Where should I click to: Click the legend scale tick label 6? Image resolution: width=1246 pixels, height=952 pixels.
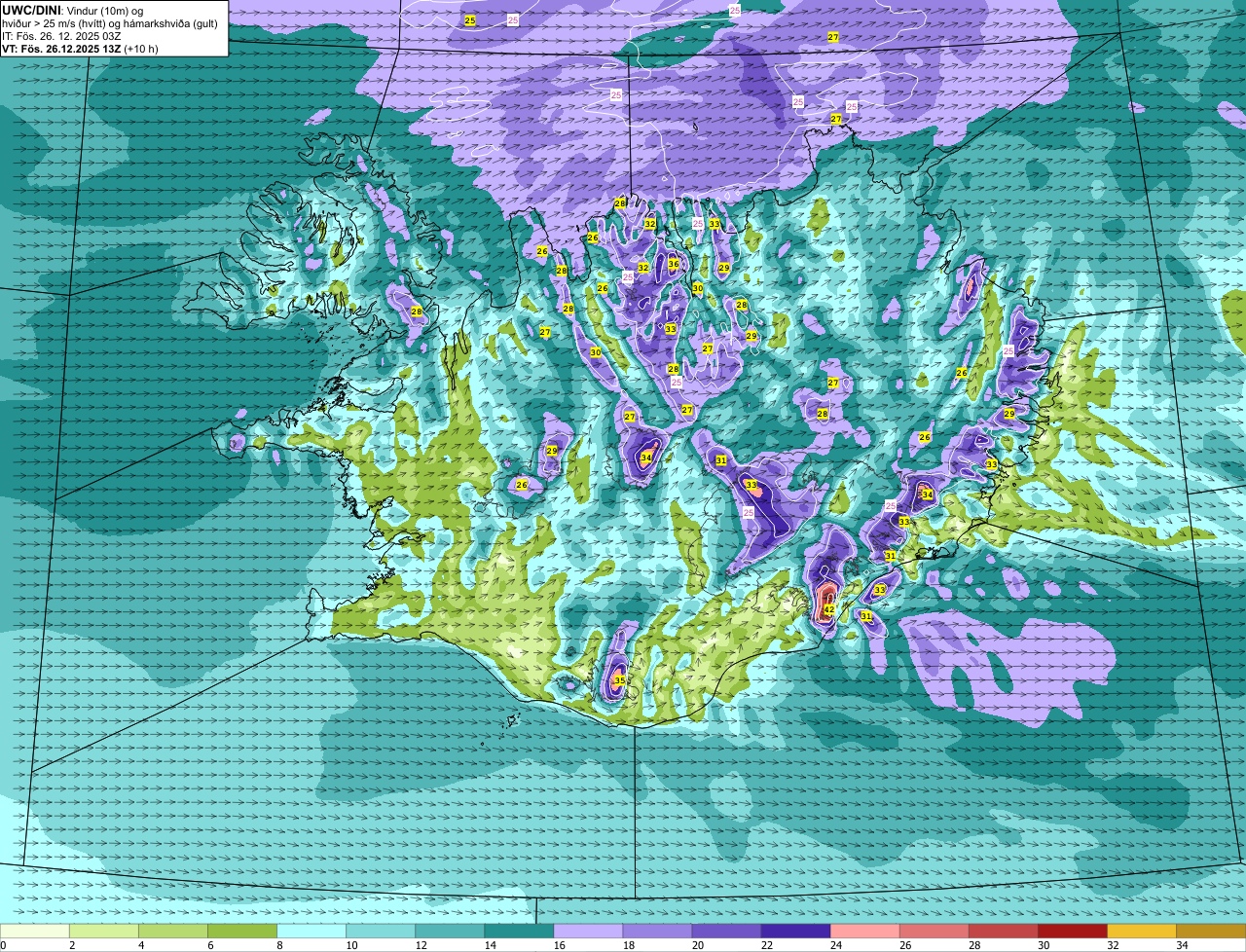[x=210, y=945]
